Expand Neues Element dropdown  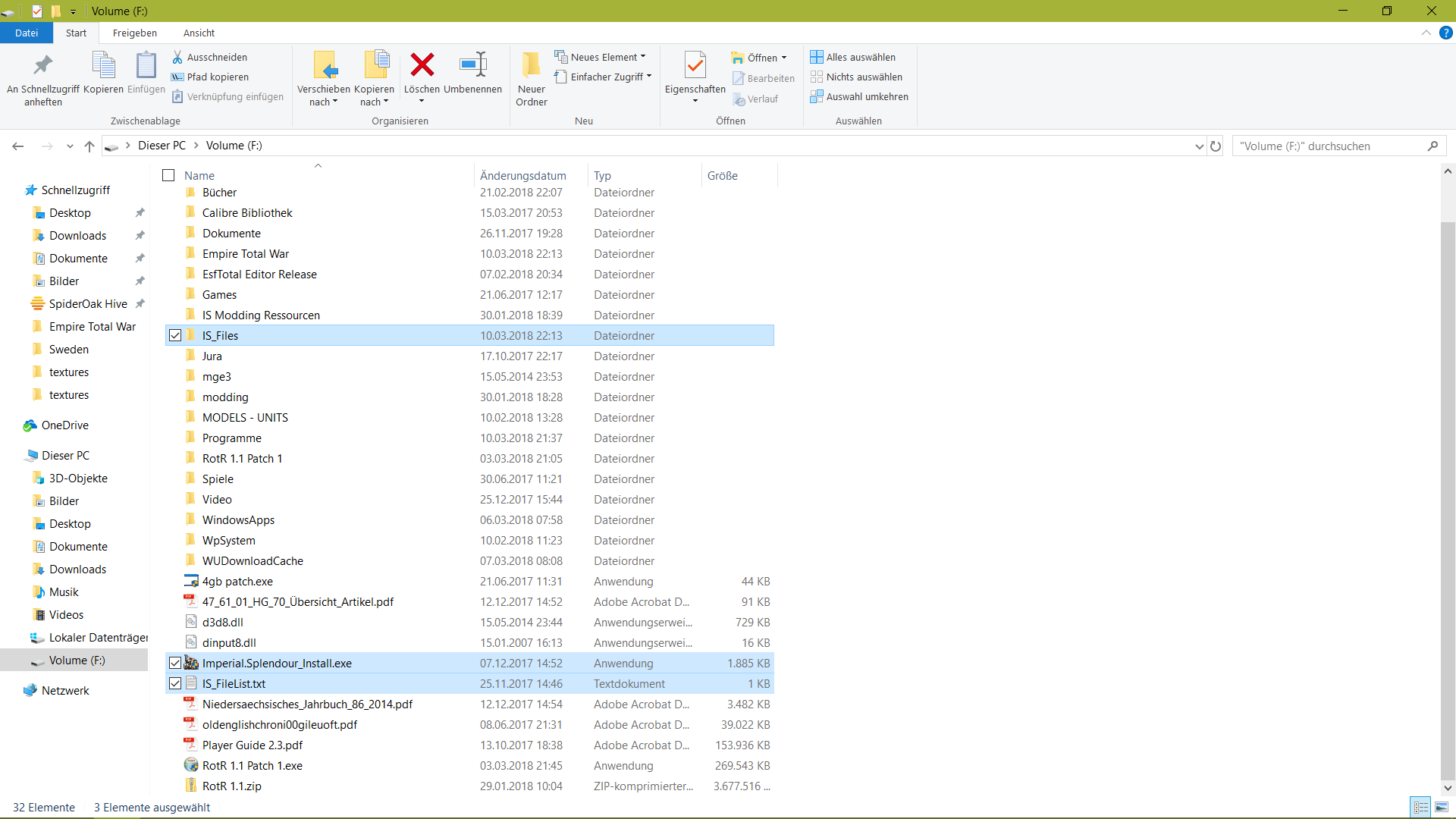[643, 57]
